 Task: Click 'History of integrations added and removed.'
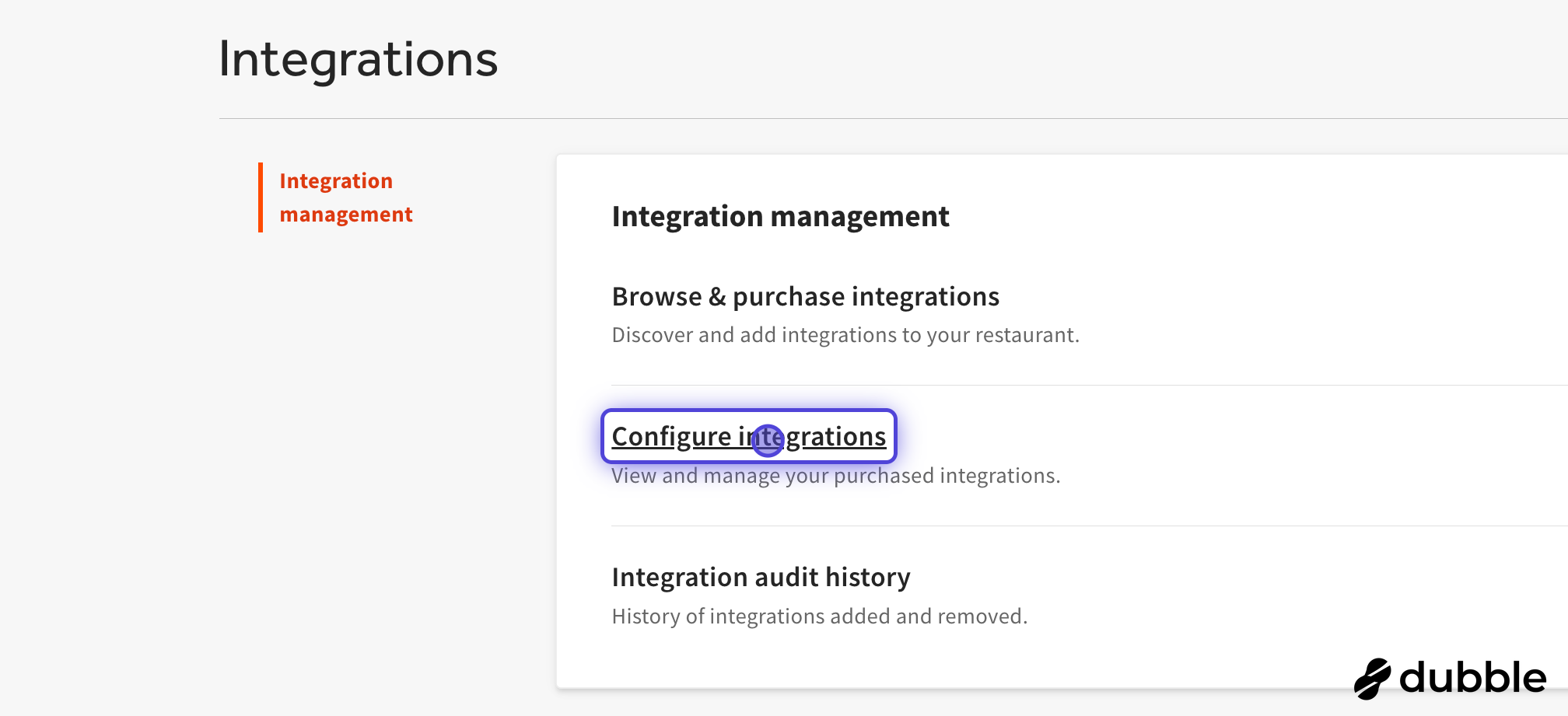(x=820, y=616)
